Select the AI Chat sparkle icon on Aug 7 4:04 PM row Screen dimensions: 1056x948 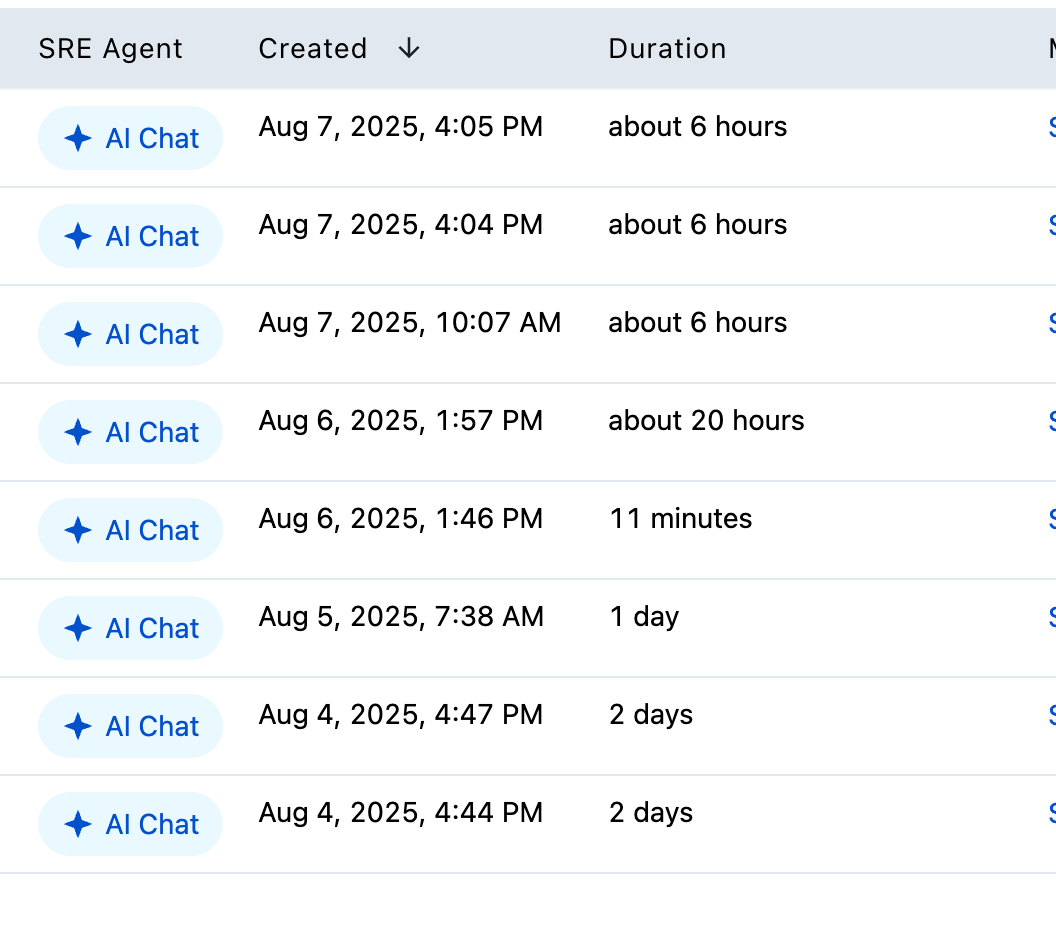pyautogui.click(x=78, y=236)
